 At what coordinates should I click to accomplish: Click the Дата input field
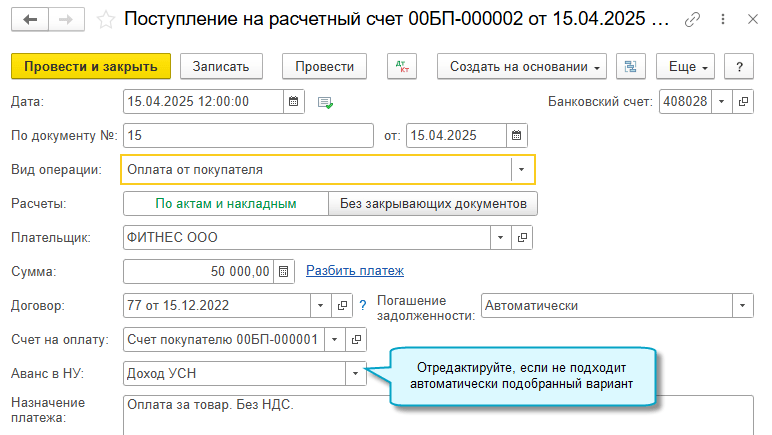tap(203, 101)
